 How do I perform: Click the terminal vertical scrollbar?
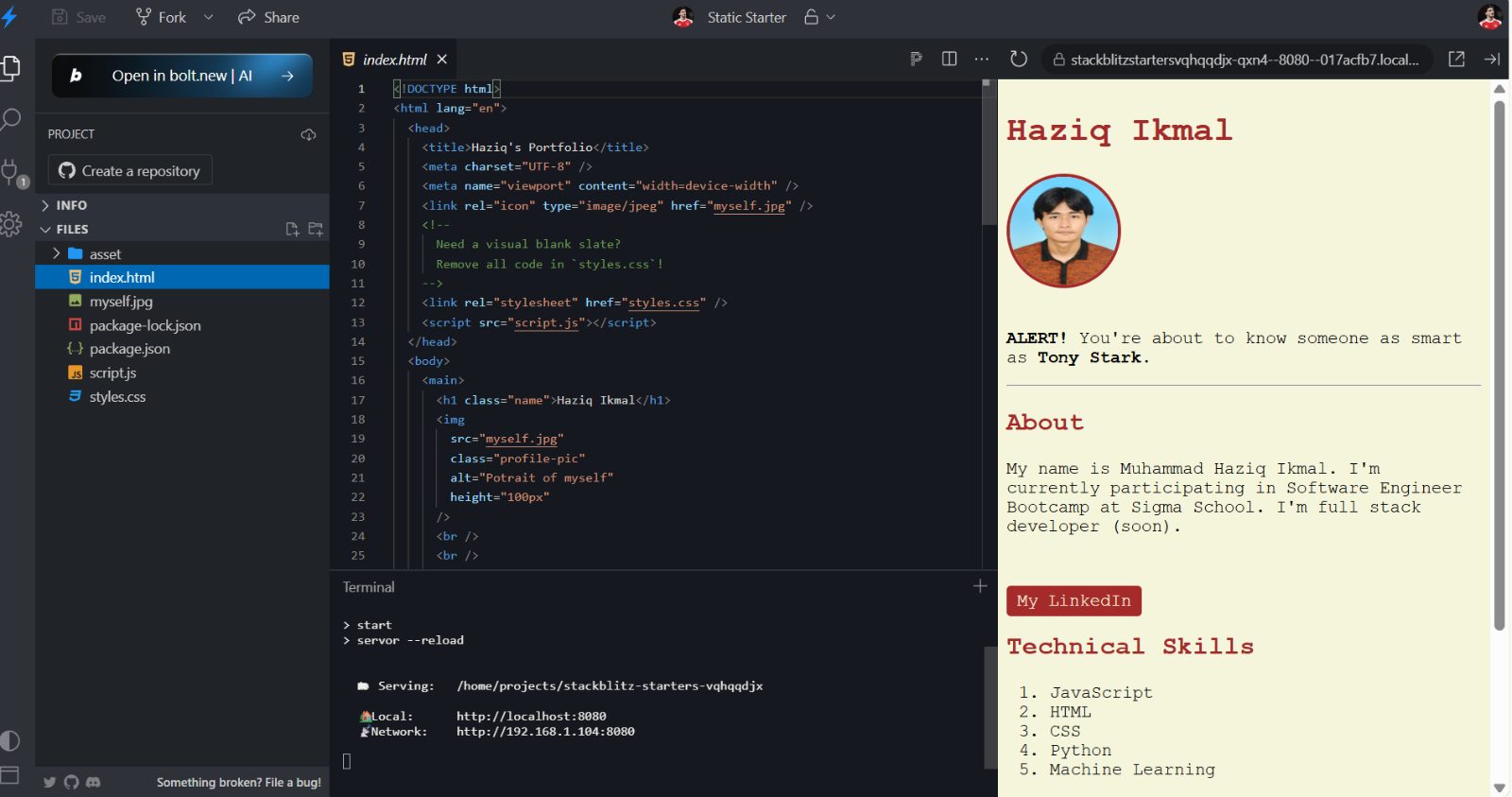click(990, 706)
